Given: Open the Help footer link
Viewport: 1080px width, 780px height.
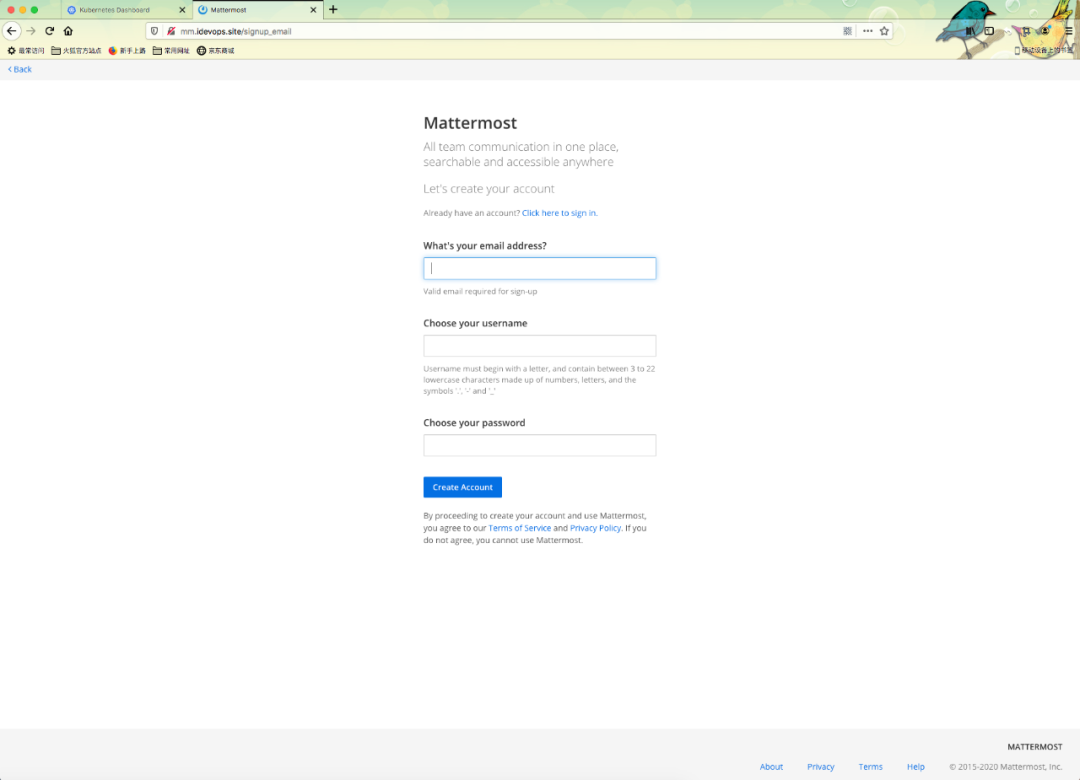Looking at the screenshot, I should (x=915, y=767).
